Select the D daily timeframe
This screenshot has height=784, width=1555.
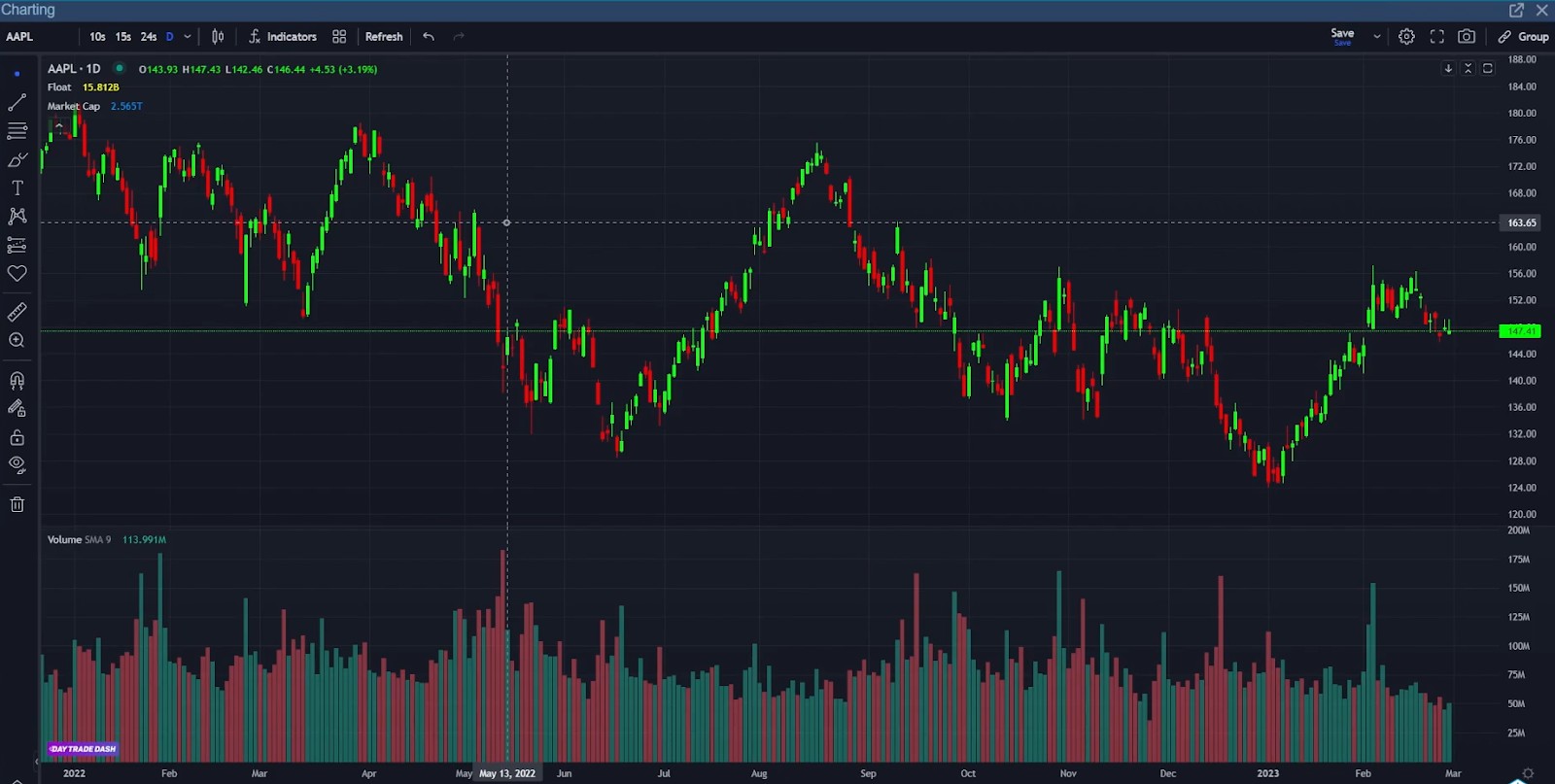[x=169, y=37]
